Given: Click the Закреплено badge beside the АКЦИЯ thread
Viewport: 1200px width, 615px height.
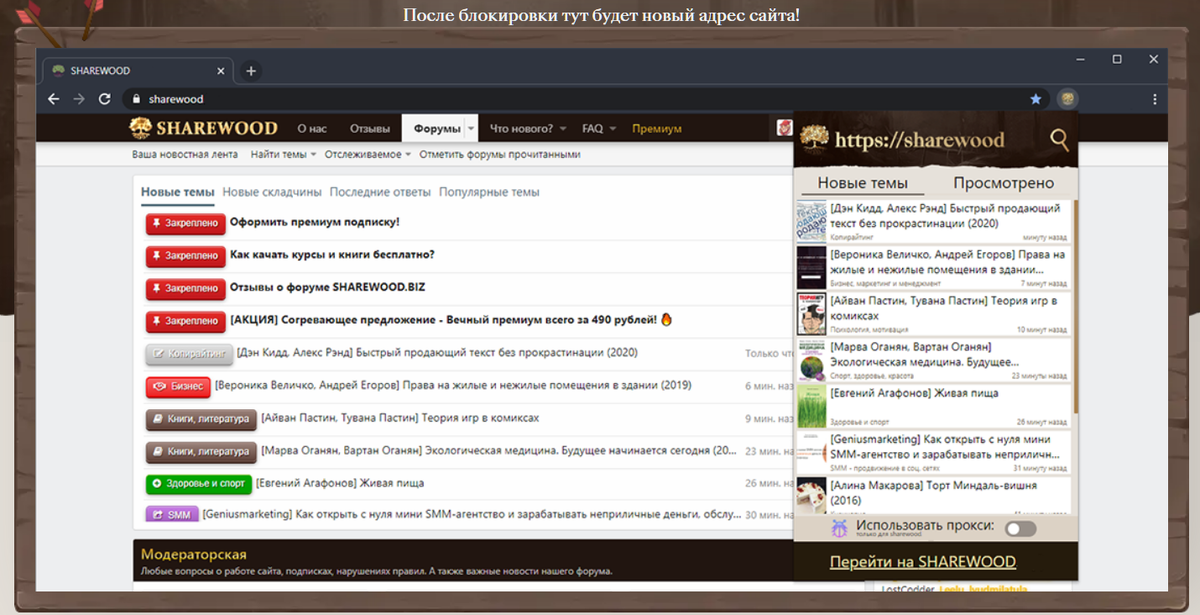Looking at the screenshot, I should (185, 321).
